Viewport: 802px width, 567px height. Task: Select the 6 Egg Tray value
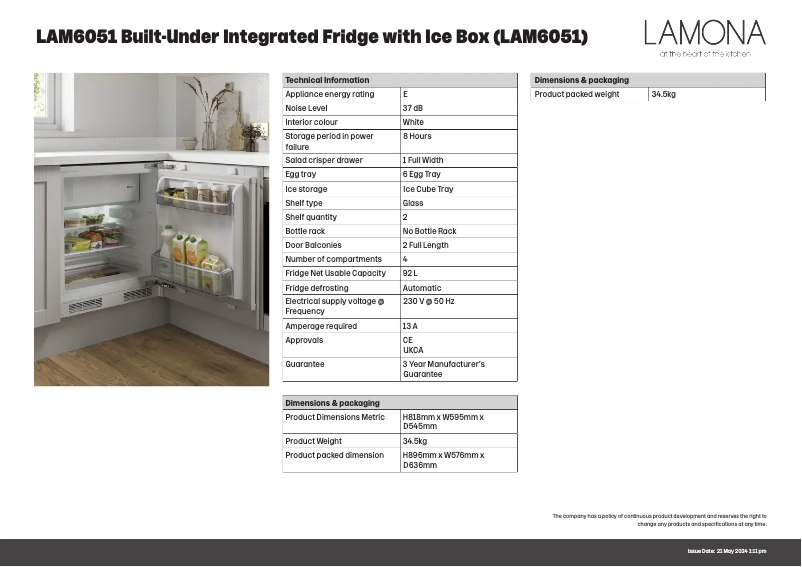(421, 174)
